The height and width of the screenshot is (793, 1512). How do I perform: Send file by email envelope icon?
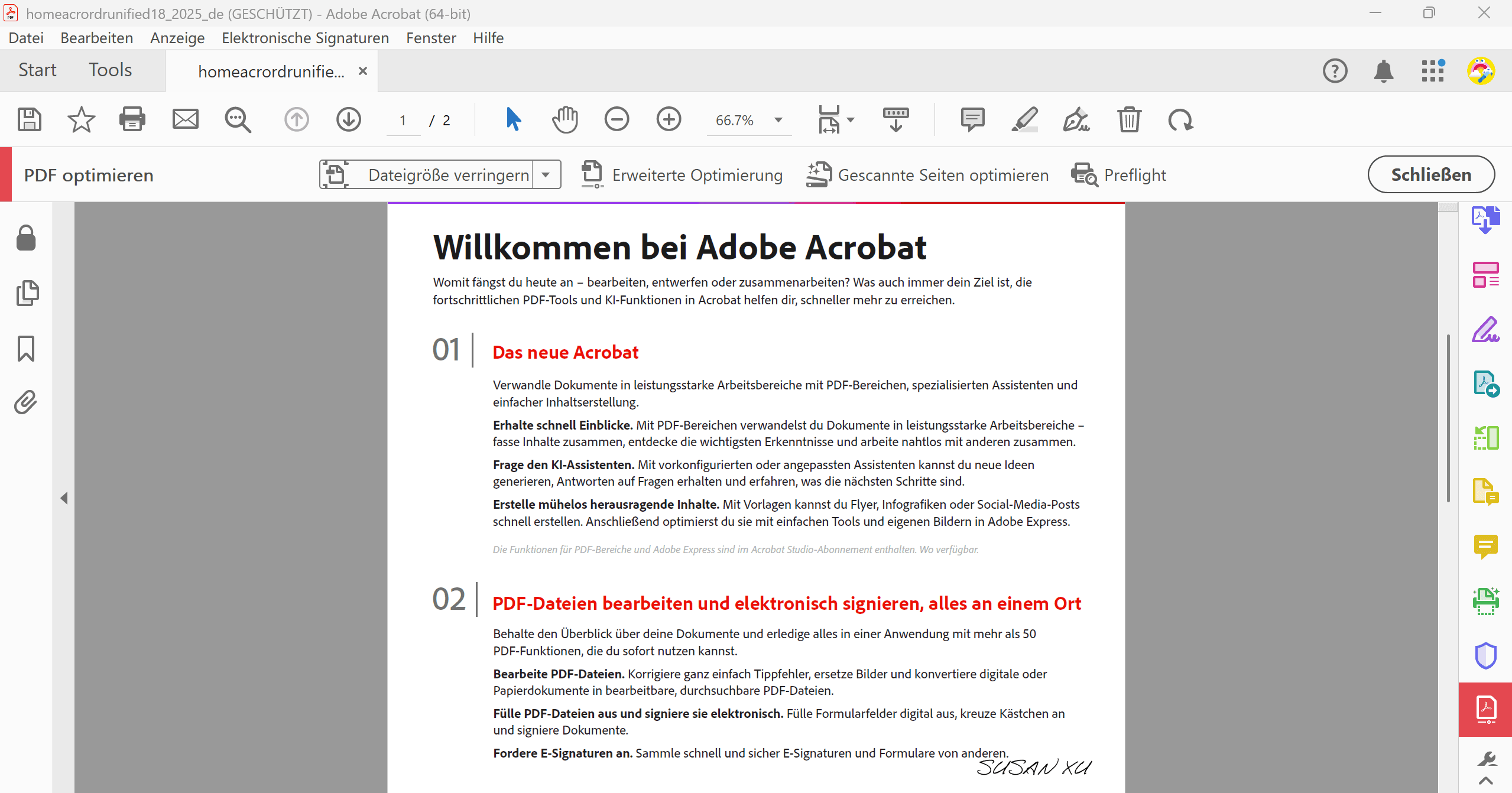point(185,120)
